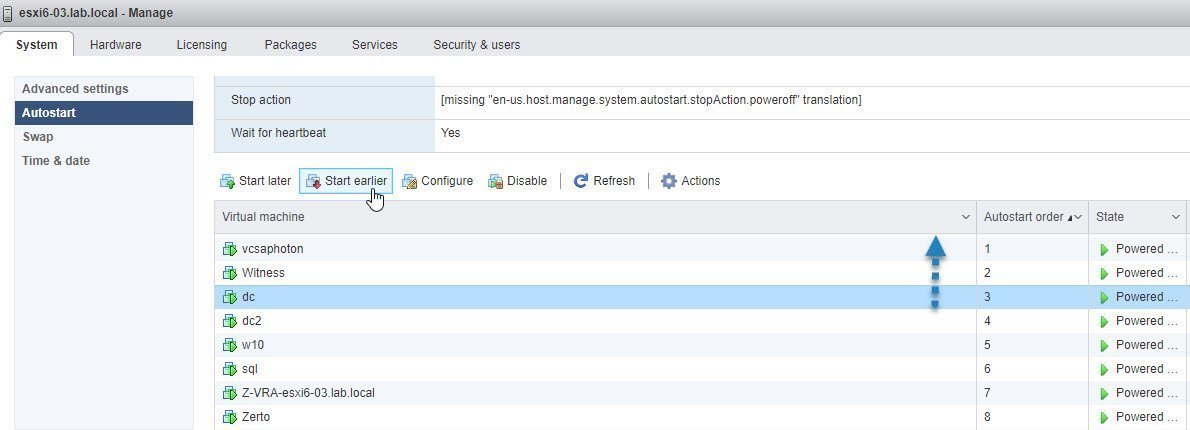Click the missing translation stop action value

point(651,100)
